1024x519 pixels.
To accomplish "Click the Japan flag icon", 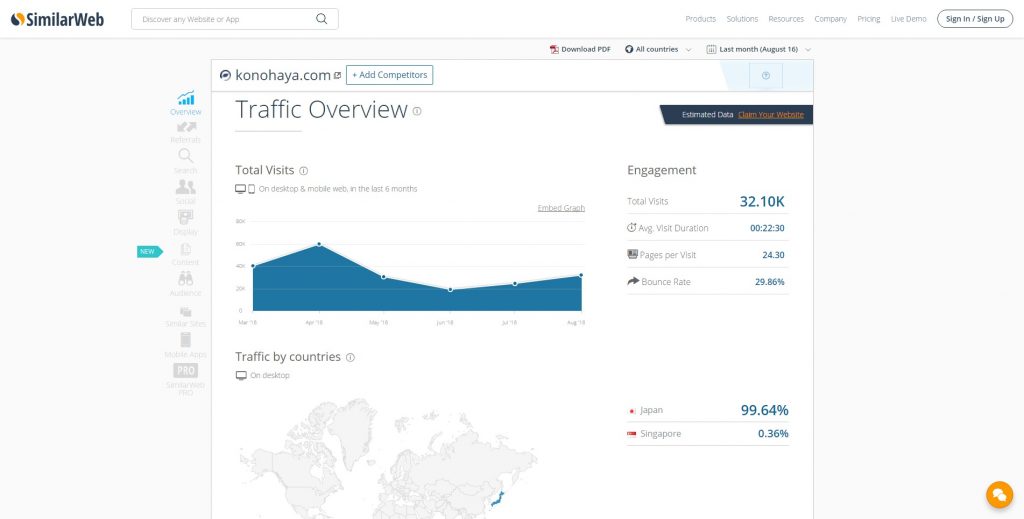I will (x=632, y=411).
